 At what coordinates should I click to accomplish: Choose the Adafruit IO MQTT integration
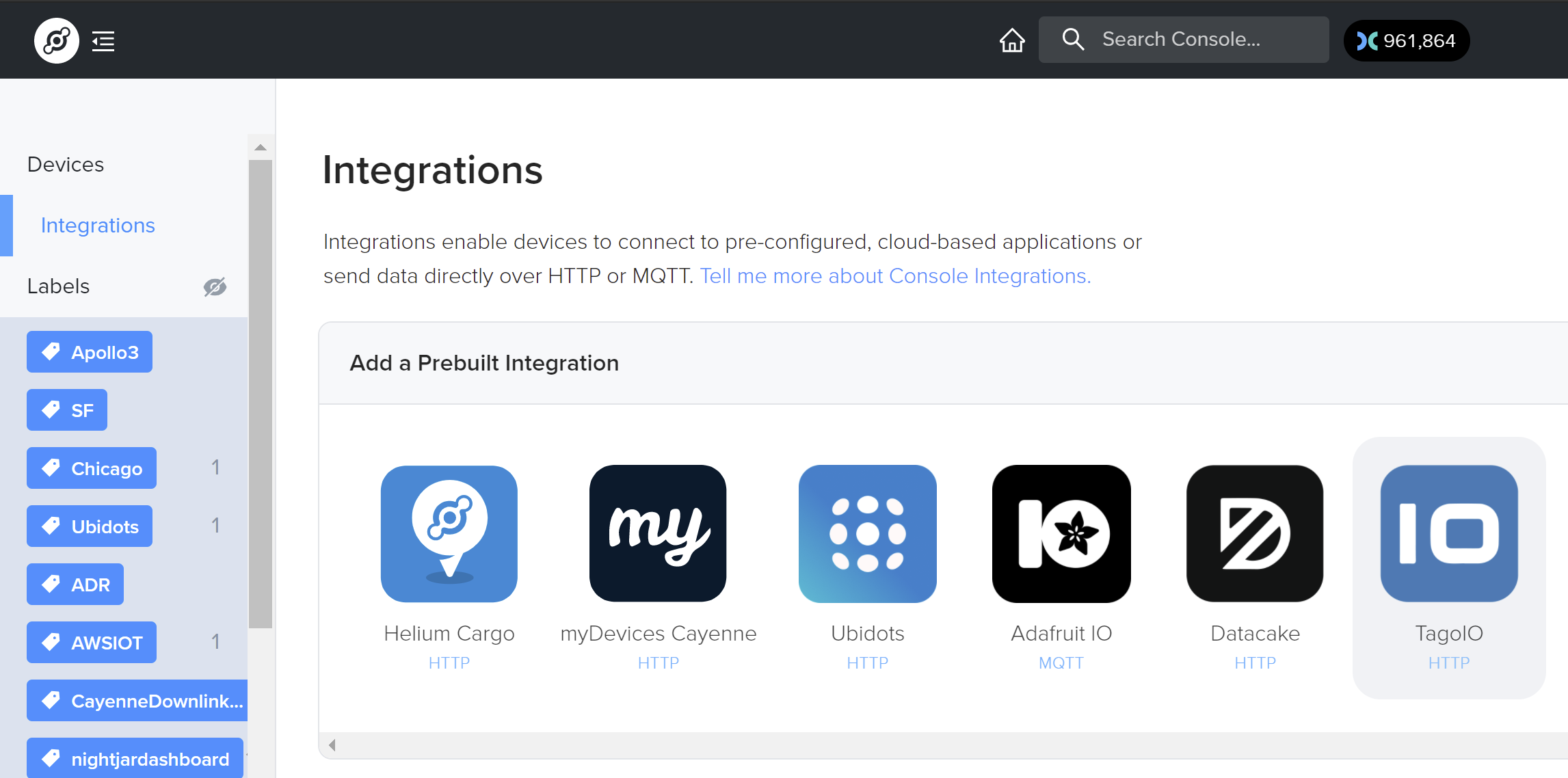pos(1061,534)
